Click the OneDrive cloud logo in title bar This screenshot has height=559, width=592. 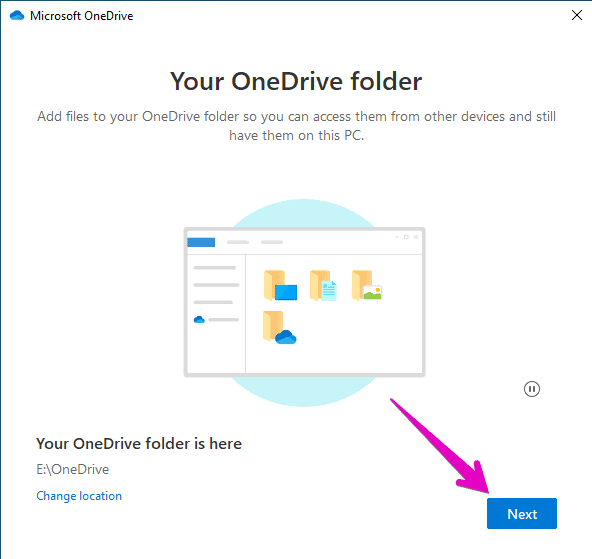17,15
